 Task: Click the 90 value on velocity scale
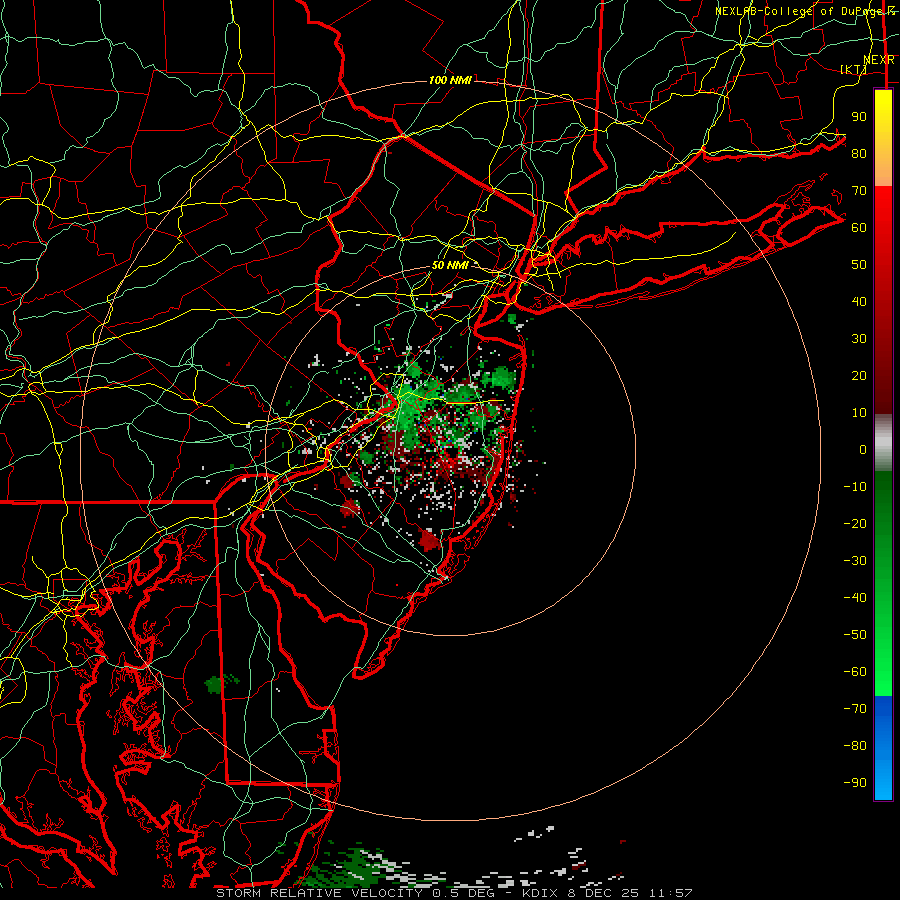click(x=859, y=117)
